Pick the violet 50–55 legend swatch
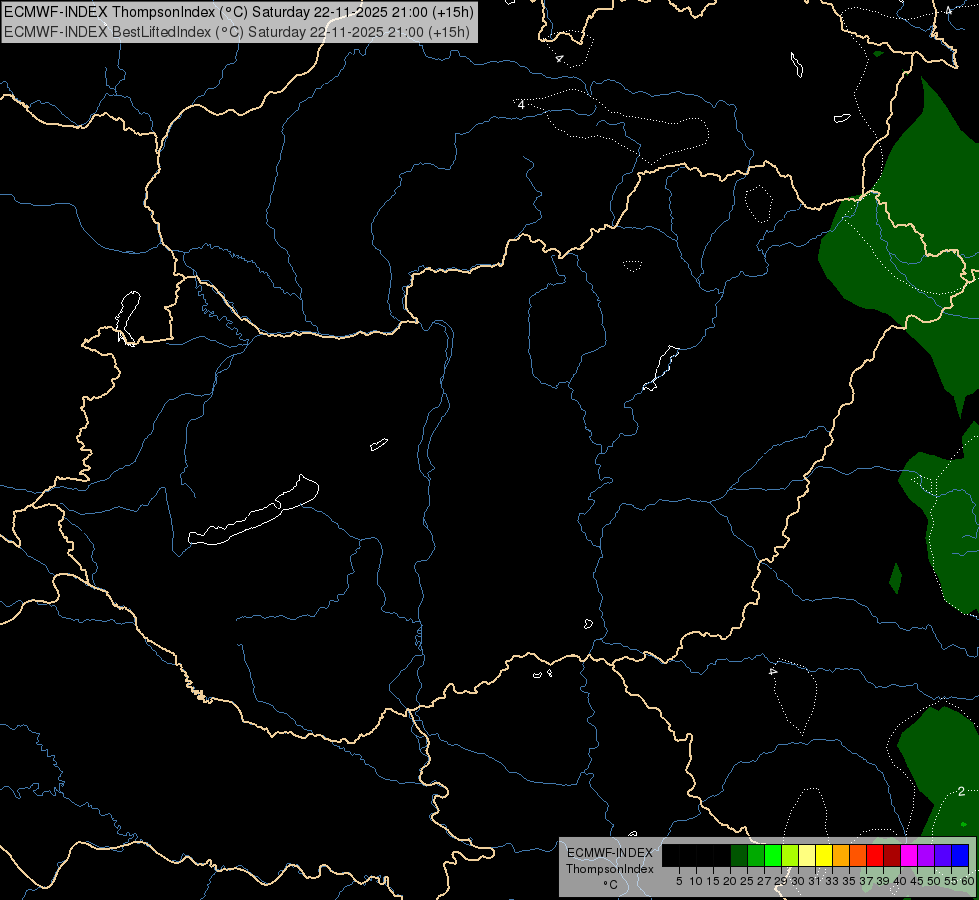This screenshot has width=979, height=900. [x=943, y=855]
